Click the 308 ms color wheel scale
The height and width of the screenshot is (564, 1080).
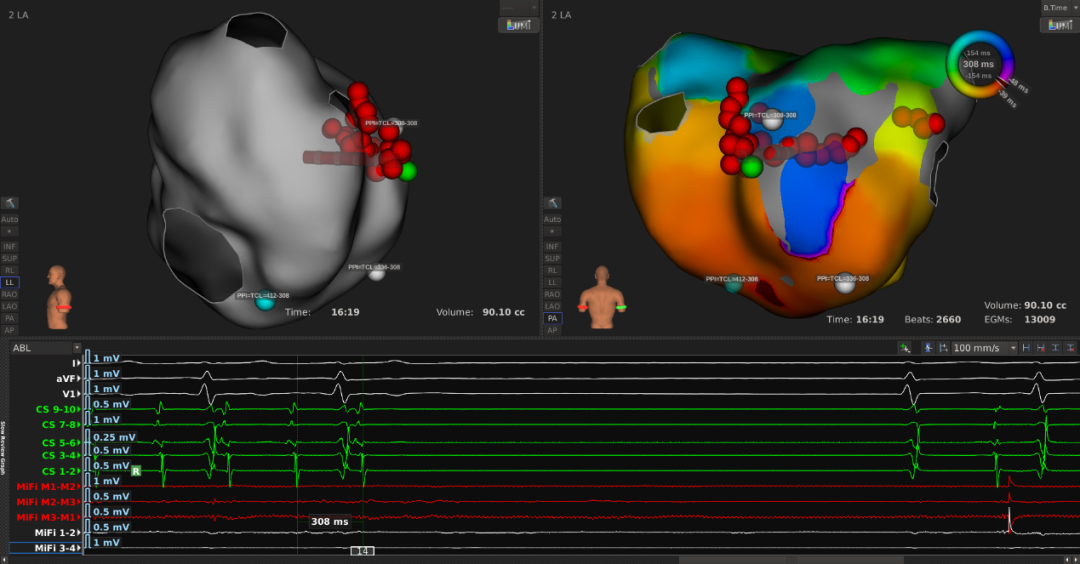(x=978, y=64)
